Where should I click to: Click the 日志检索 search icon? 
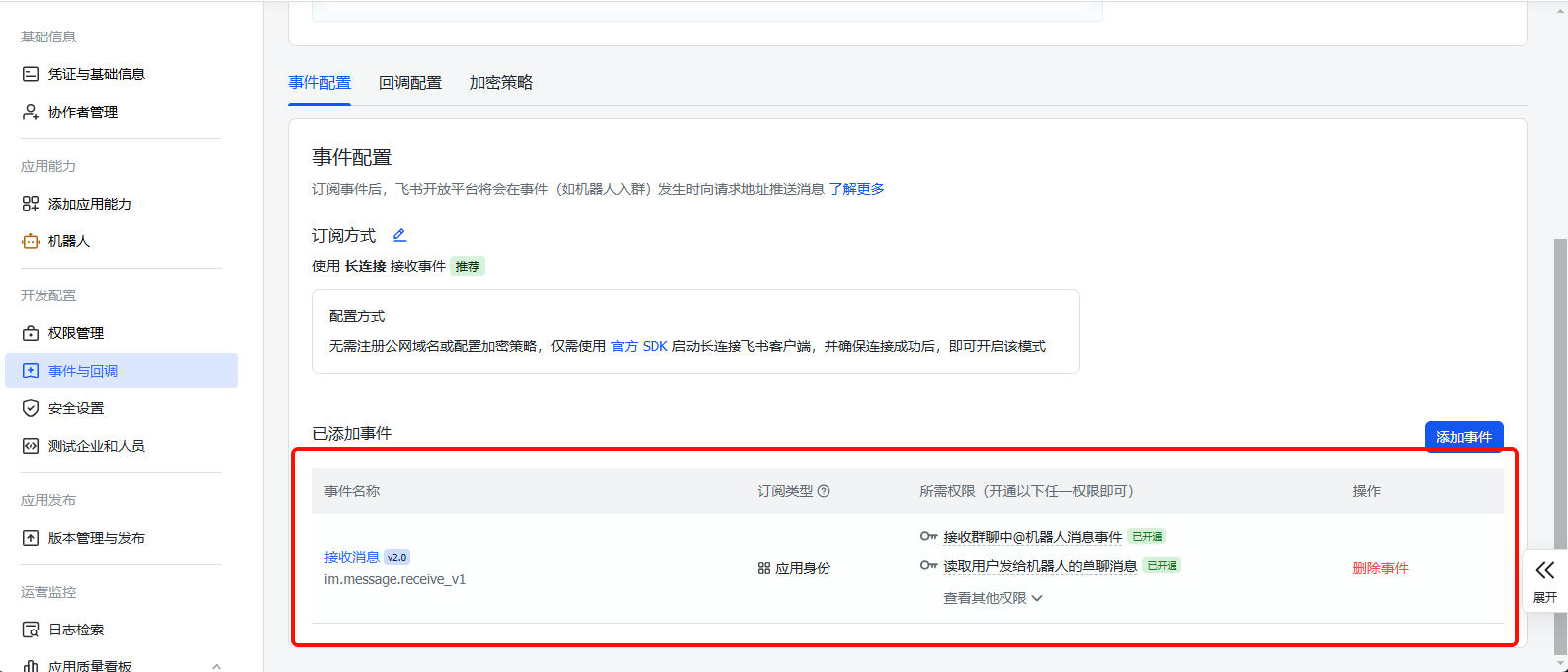[31, 630]
